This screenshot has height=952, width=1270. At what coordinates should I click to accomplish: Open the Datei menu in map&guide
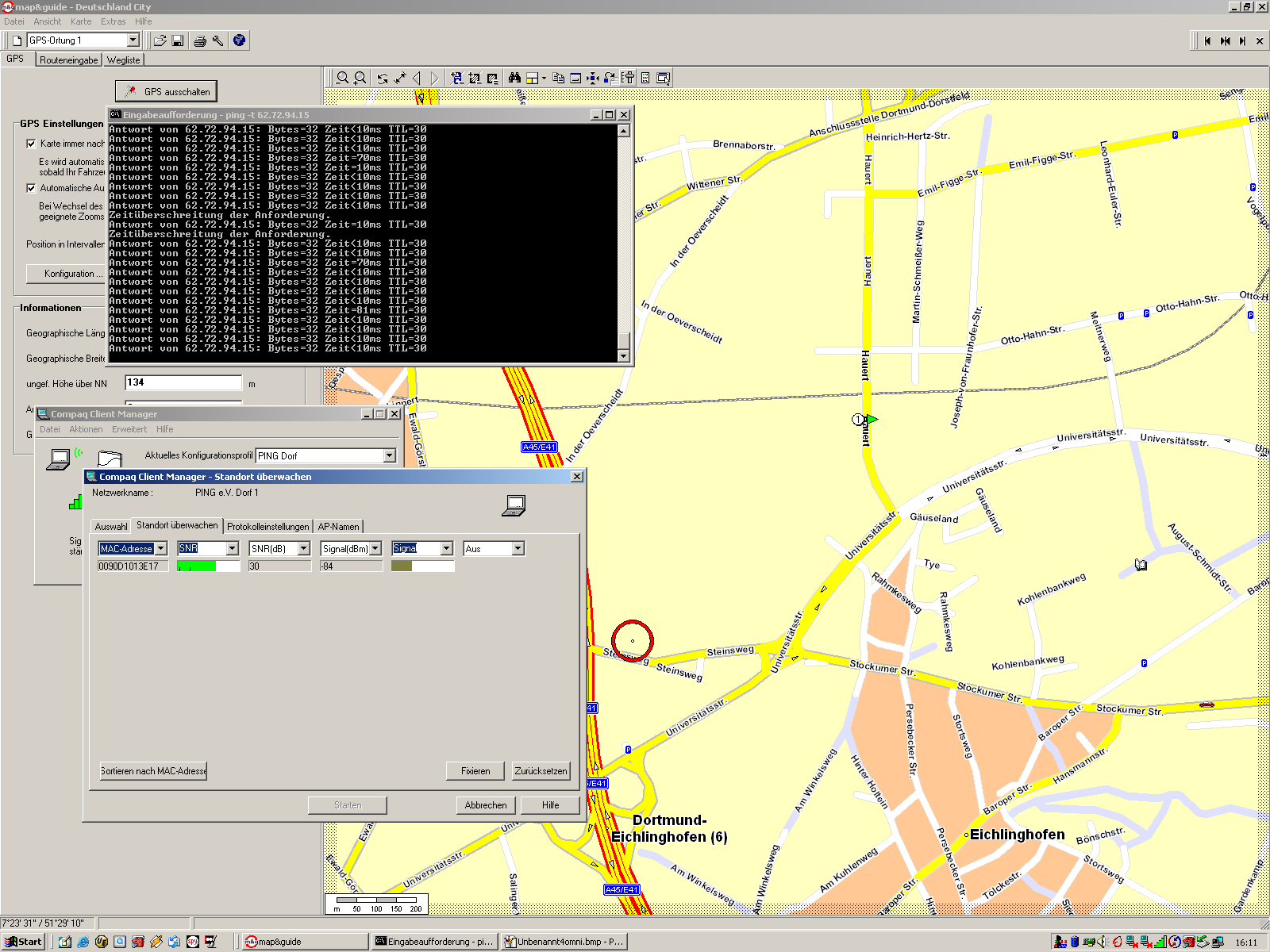[14, 21]
